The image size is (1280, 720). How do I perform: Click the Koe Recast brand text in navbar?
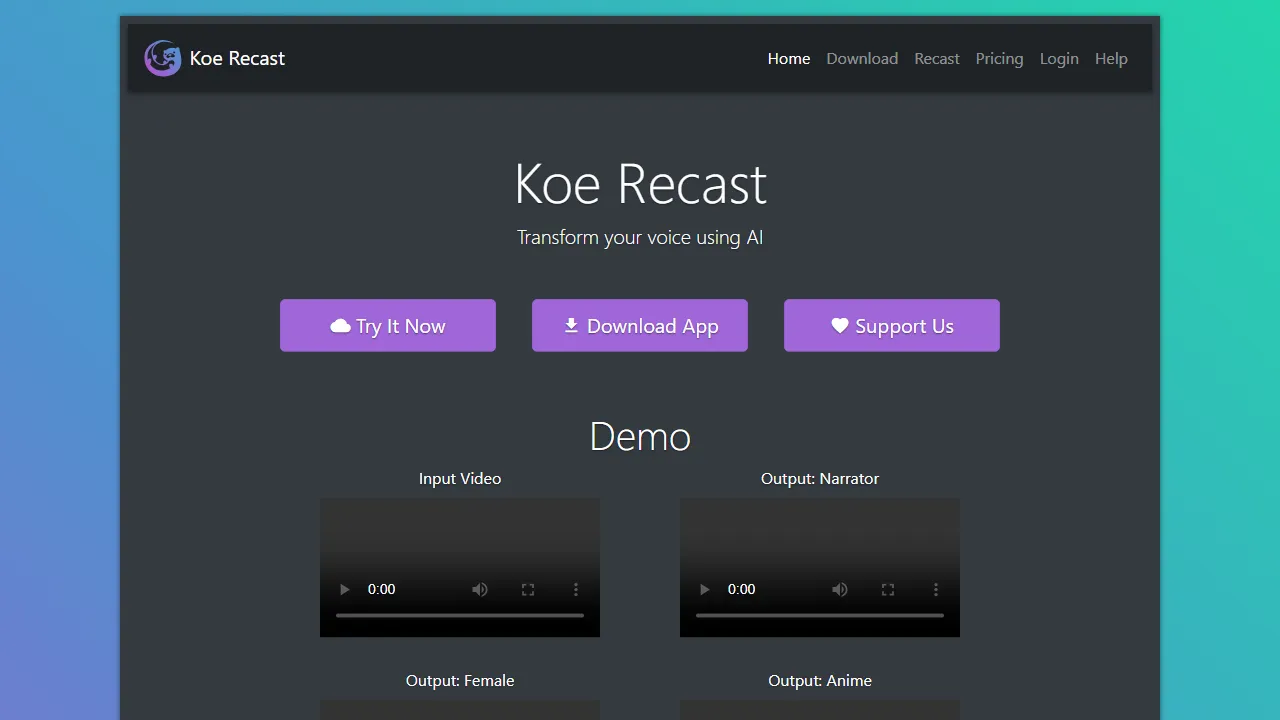coord(237,58)
